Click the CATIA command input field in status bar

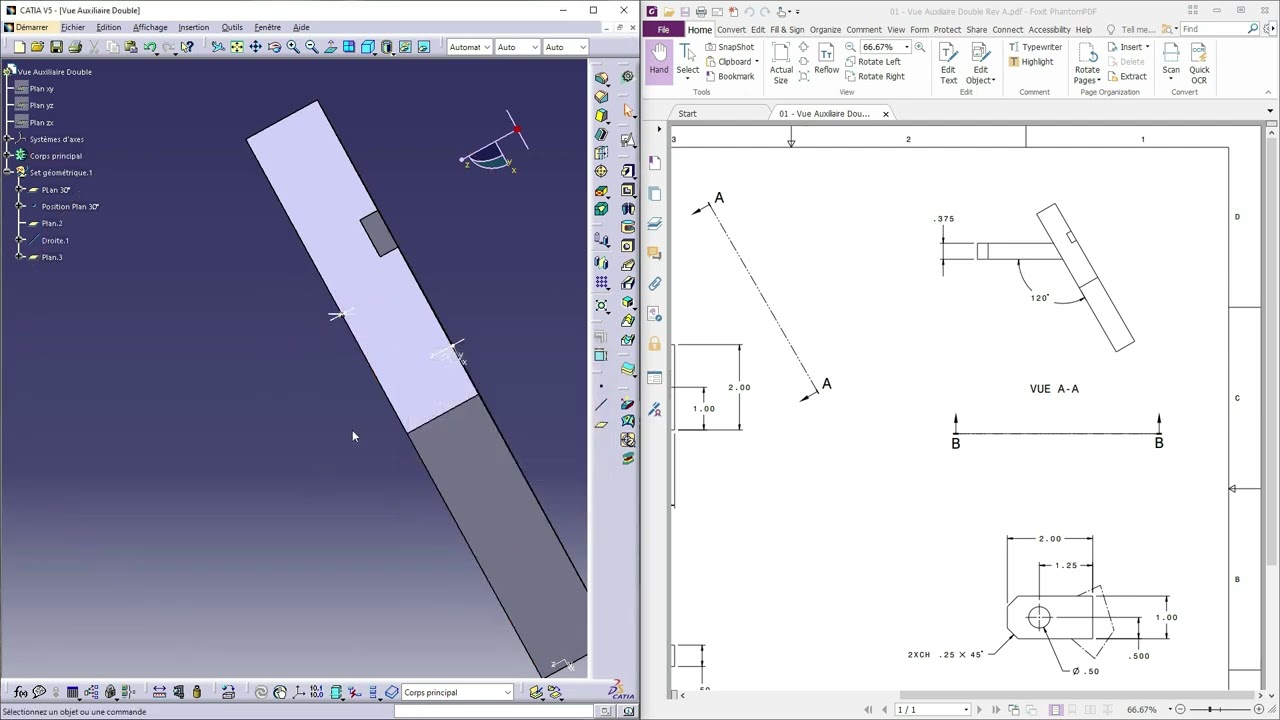496,711
